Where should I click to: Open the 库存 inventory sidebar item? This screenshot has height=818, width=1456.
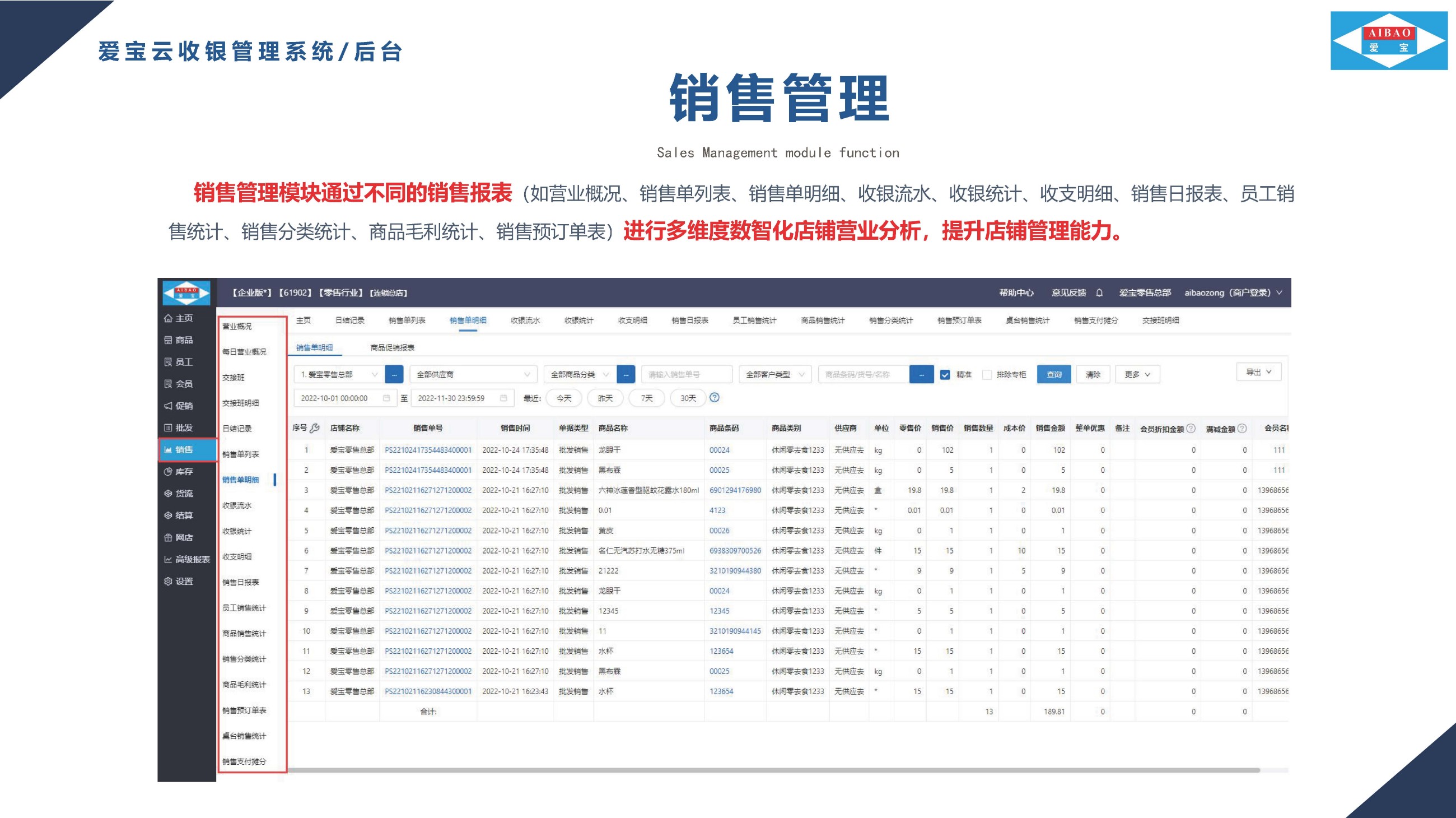pos(179,471)
